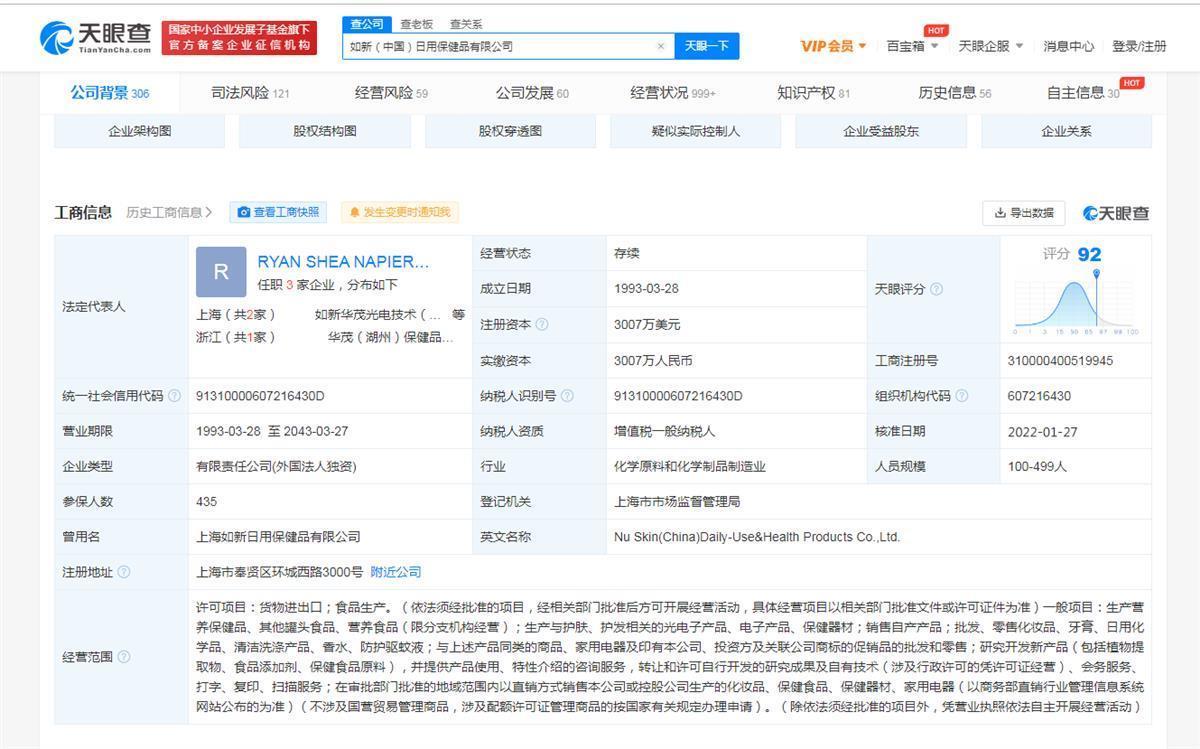Expand the 天眼企服 dropdown menu

[x=990, y=46]
